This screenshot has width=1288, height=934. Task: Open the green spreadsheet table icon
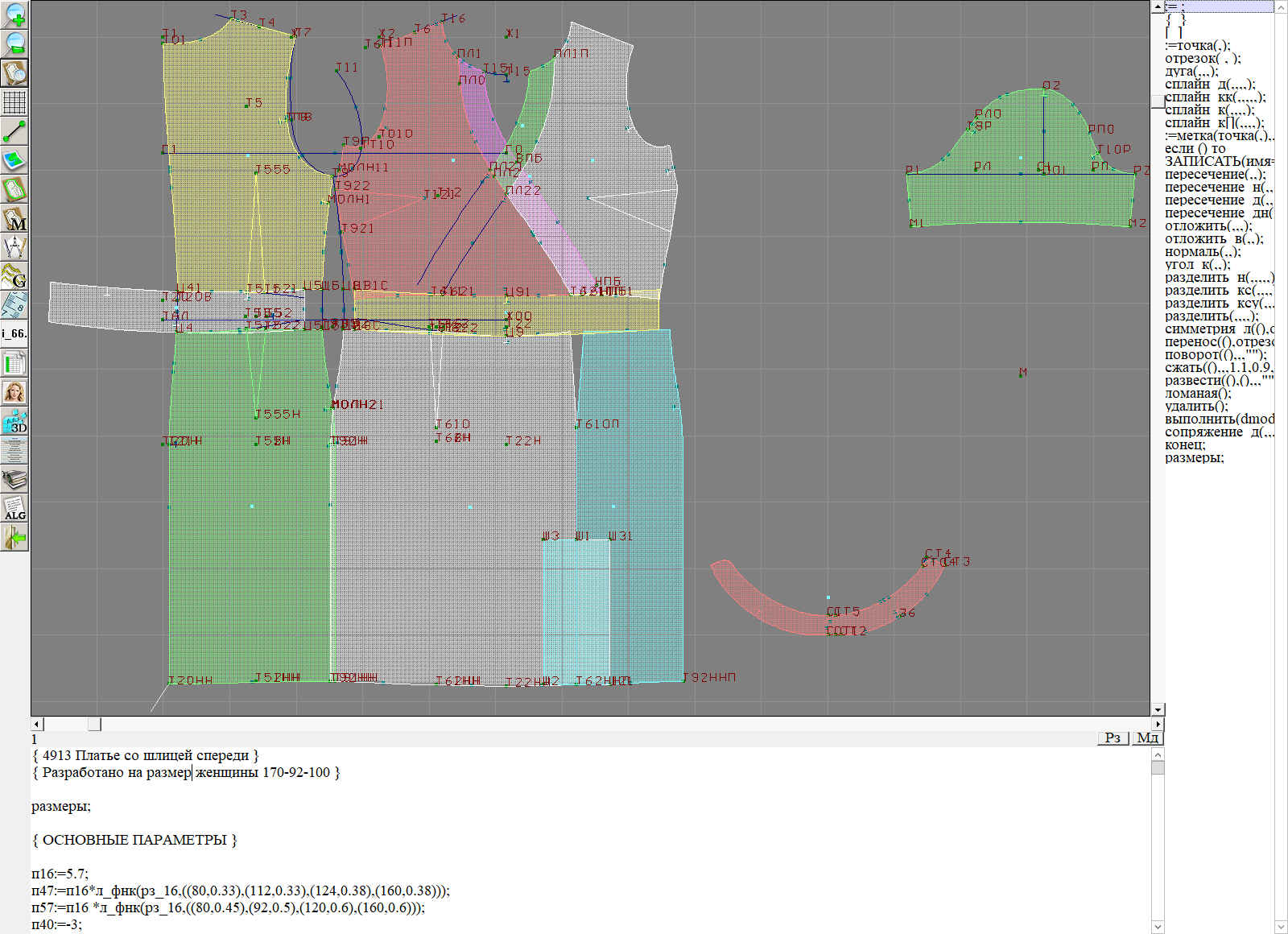(x=14, y=364)
